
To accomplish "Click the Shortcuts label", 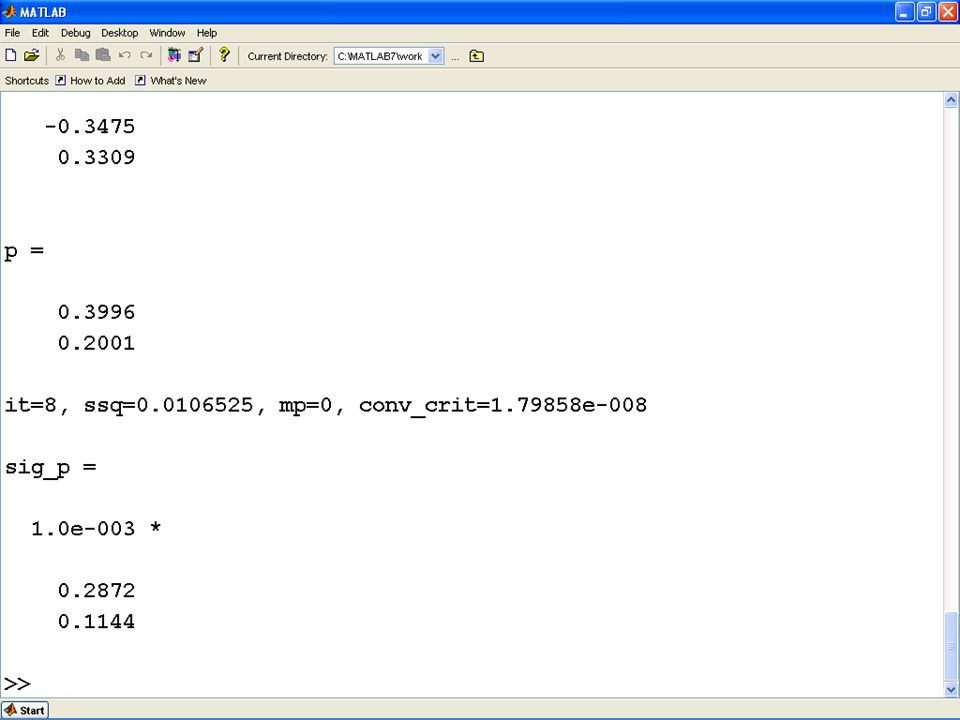I will (27, 81).
